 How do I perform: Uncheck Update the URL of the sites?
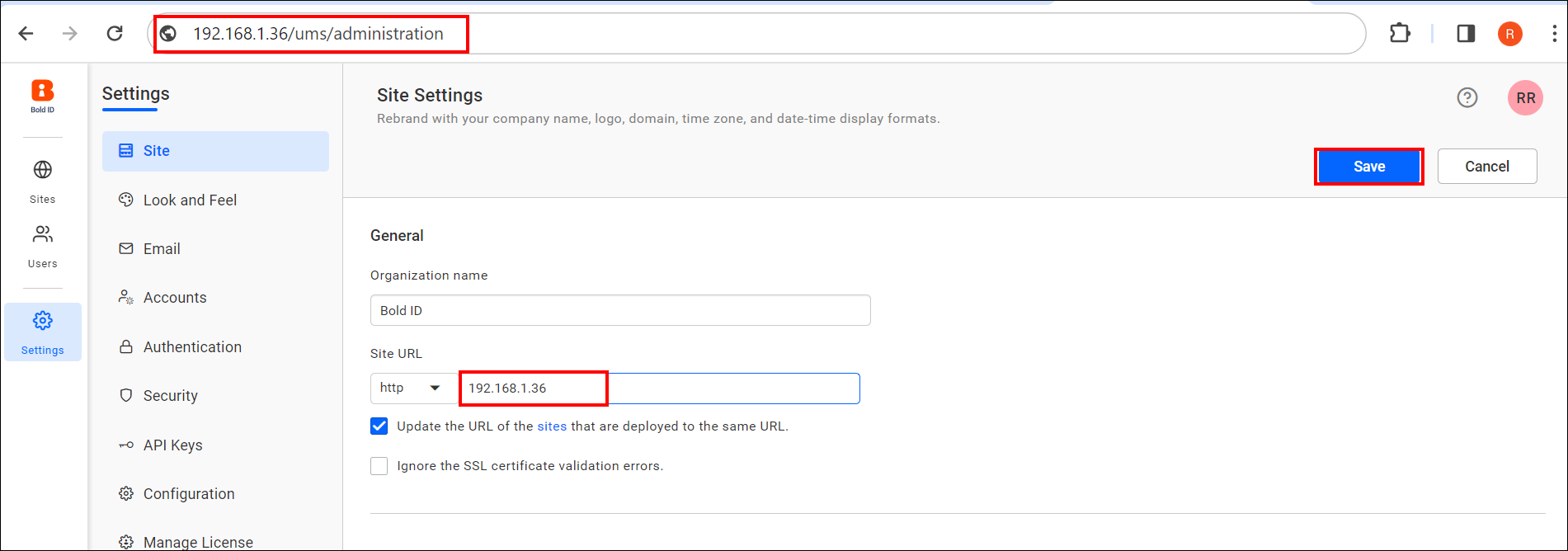(379, 426)
